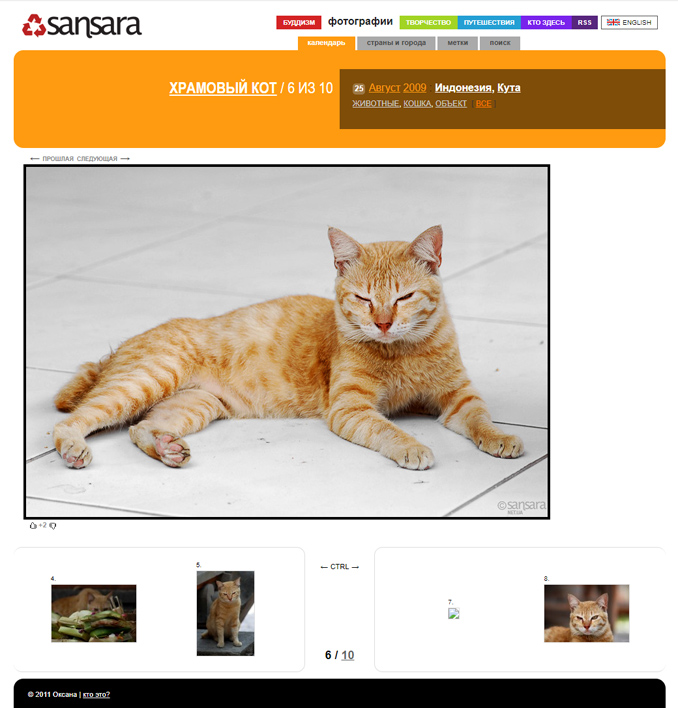Viewport: 678px width, 708px height.
Task: Select the поиск tab
Action: coord(500,43)
